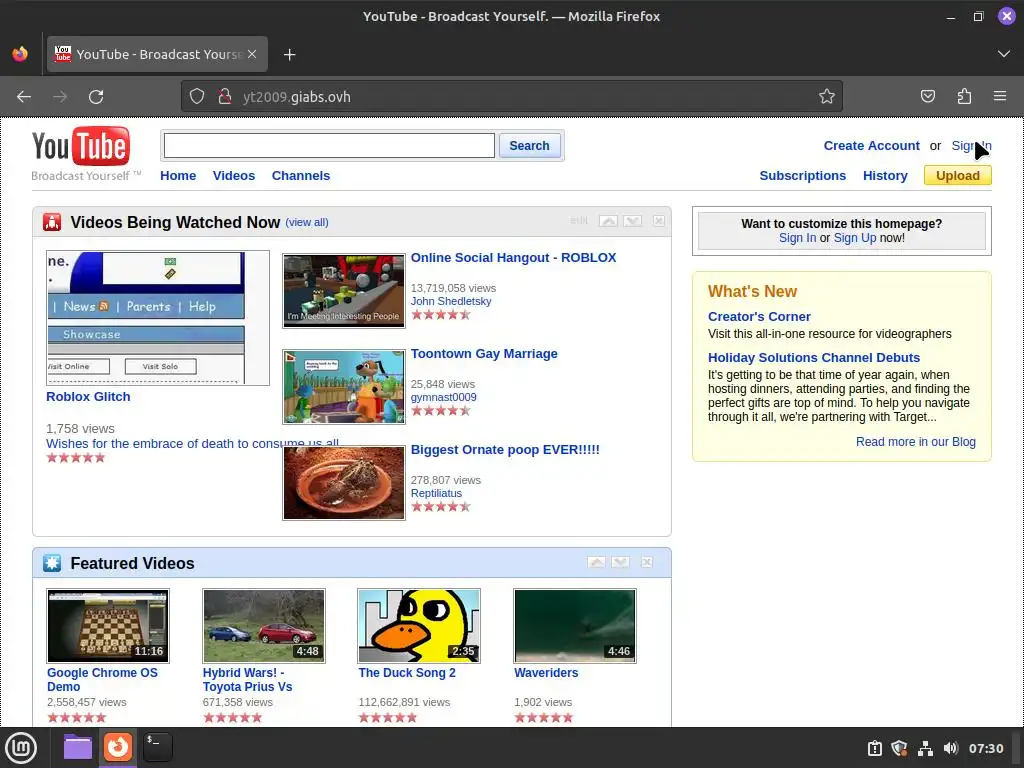The image size is (1024, 768).
Task: Click the clipboard notification tray icon
Action: (874, 748)
